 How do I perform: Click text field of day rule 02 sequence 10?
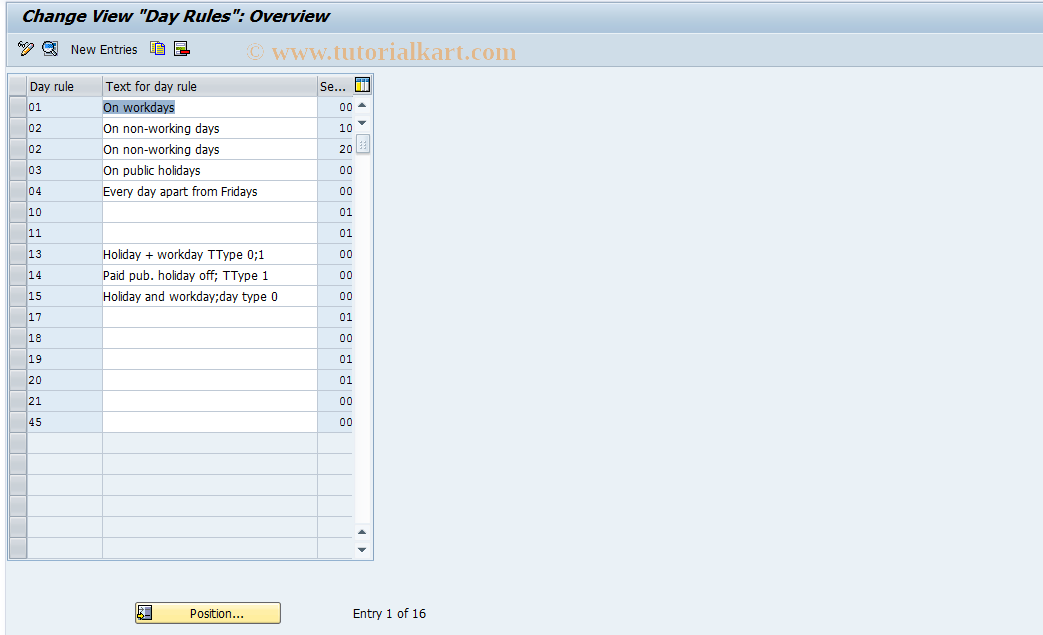[x=210, y=128]
